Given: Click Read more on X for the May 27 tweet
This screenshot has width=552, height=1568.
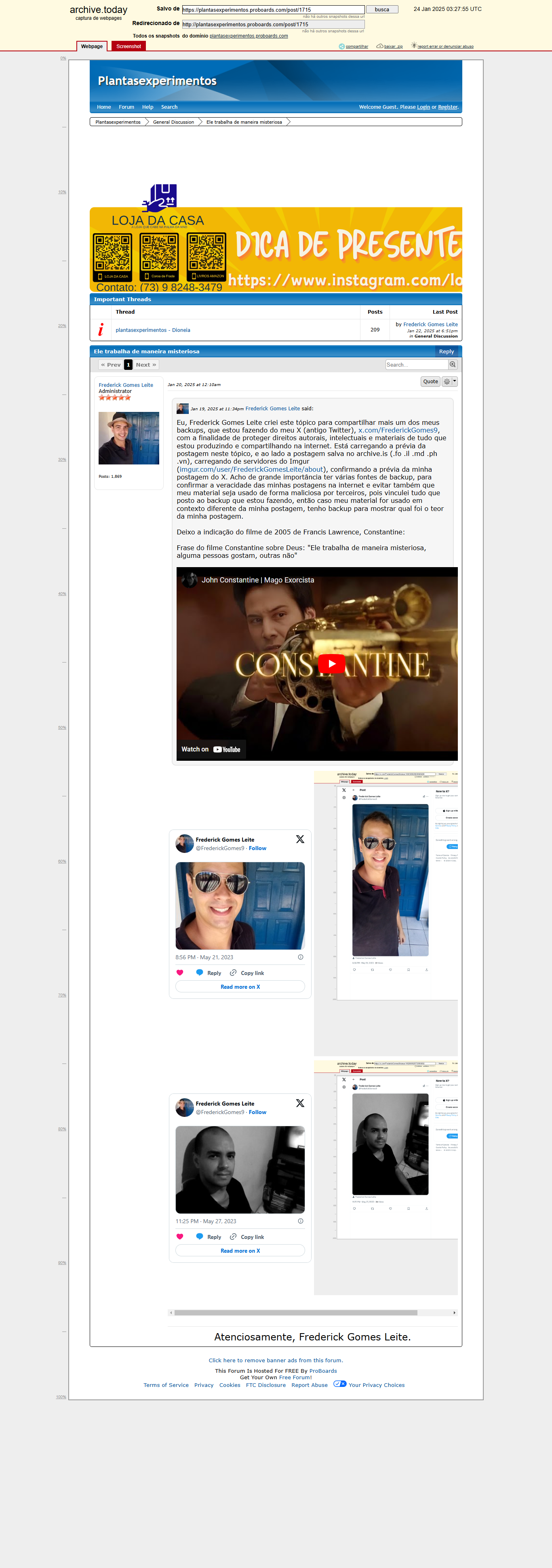Looking at the screenshot, I should 240,1250.
